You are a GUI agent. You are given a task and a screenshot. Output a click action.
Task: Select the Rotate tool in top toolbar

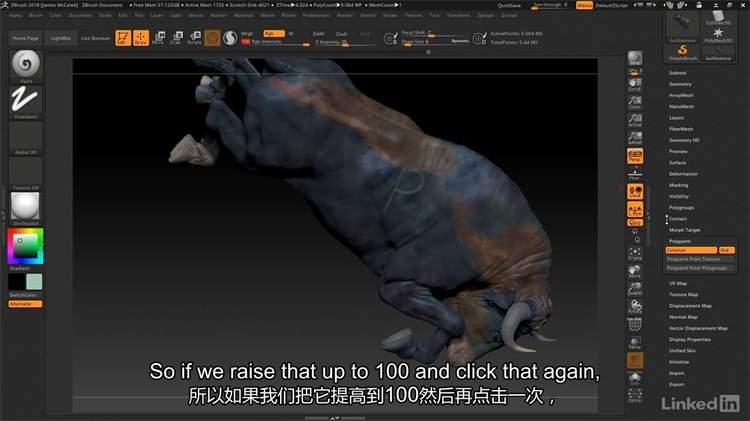pyautogui.click(x=194, y=38)
